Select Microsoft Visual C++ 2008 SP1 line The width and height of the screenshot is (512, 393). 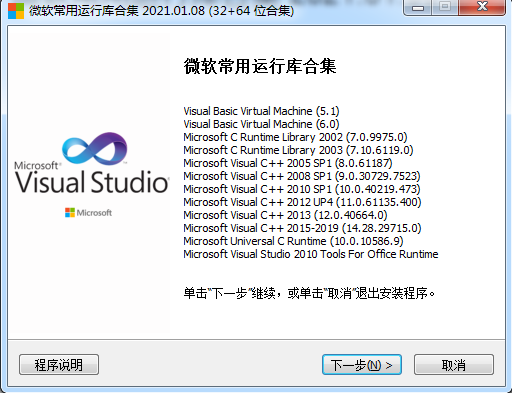(x=302, y=176)
